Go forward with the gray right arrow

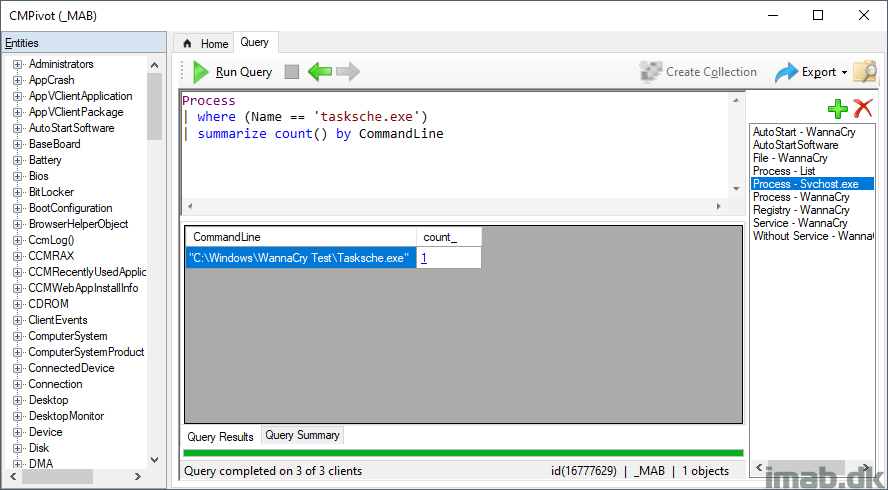(x=348, y=72)
